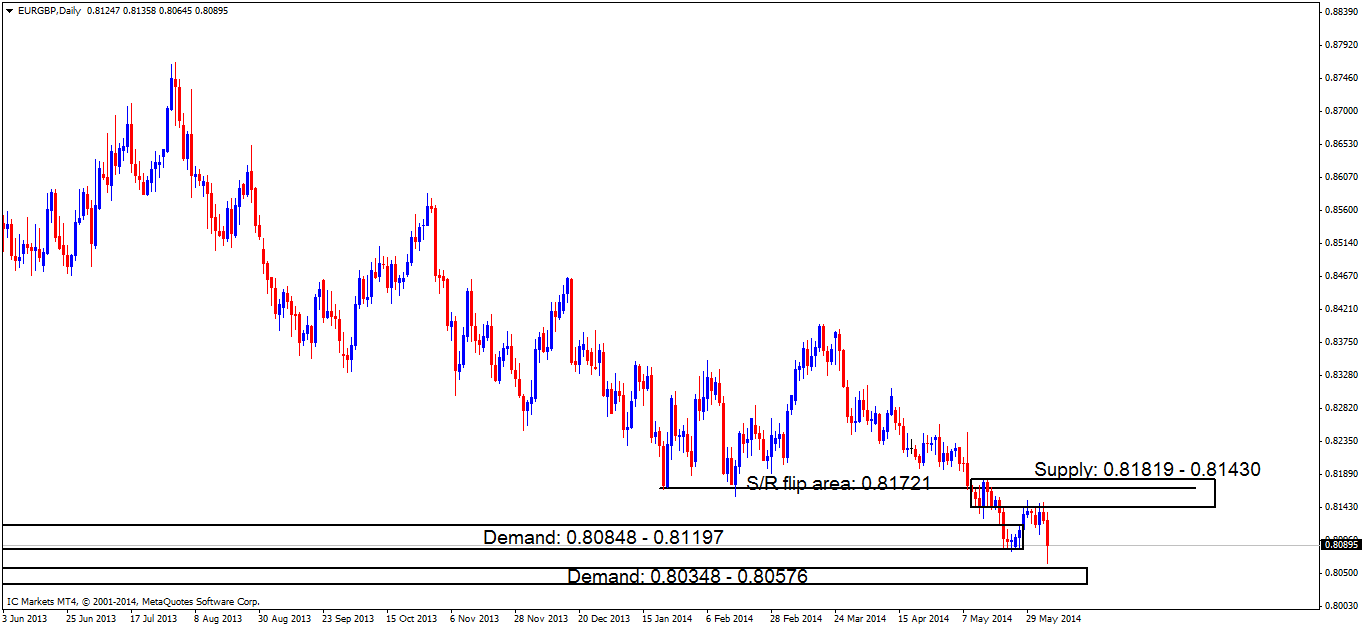Click the 17 Jul 2013 date label
This screenshot has height=627, width=1362.
click(152, 618)
